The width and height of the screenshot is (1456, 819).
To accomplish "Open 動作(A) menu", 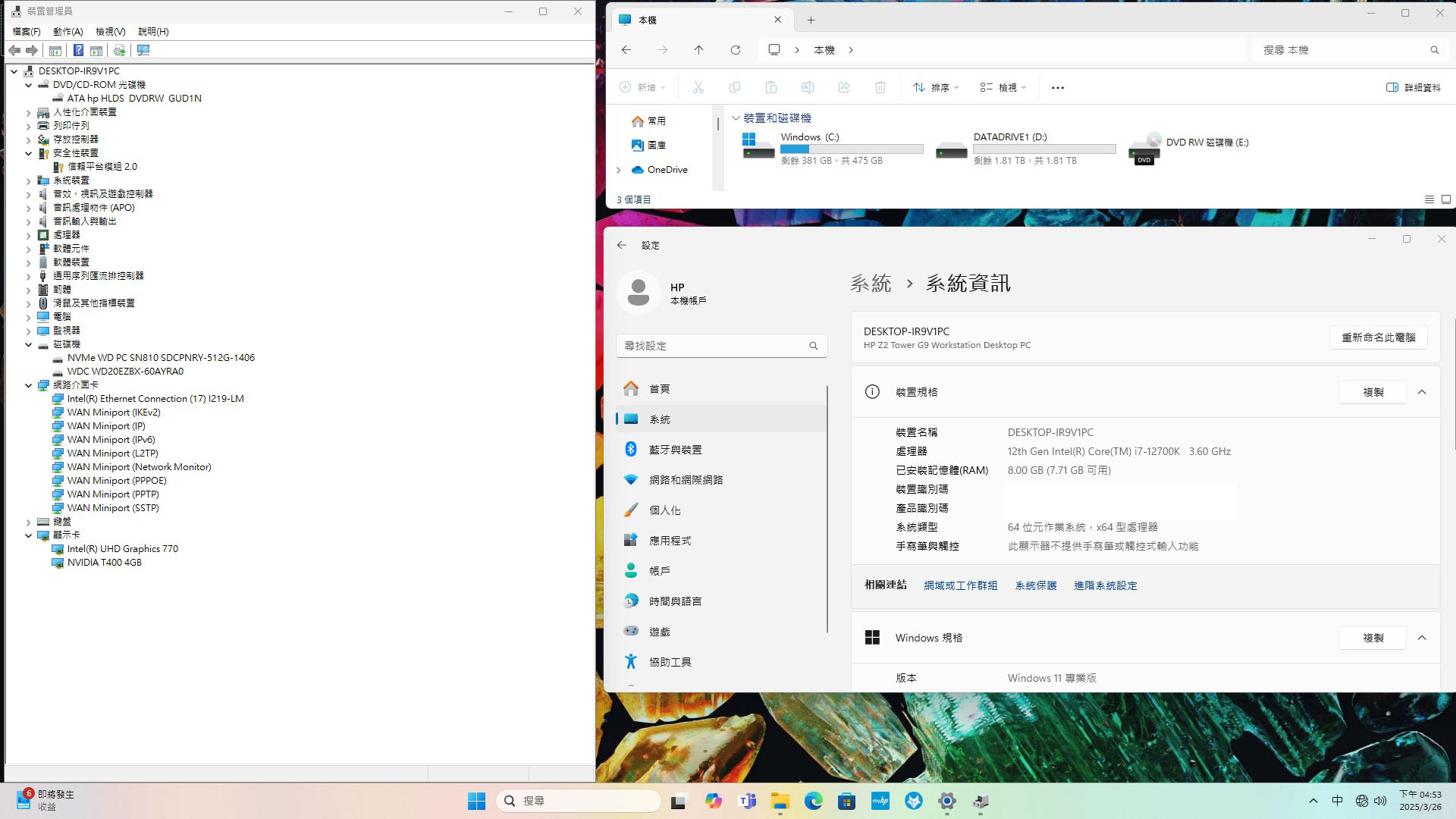I will 68,31.
